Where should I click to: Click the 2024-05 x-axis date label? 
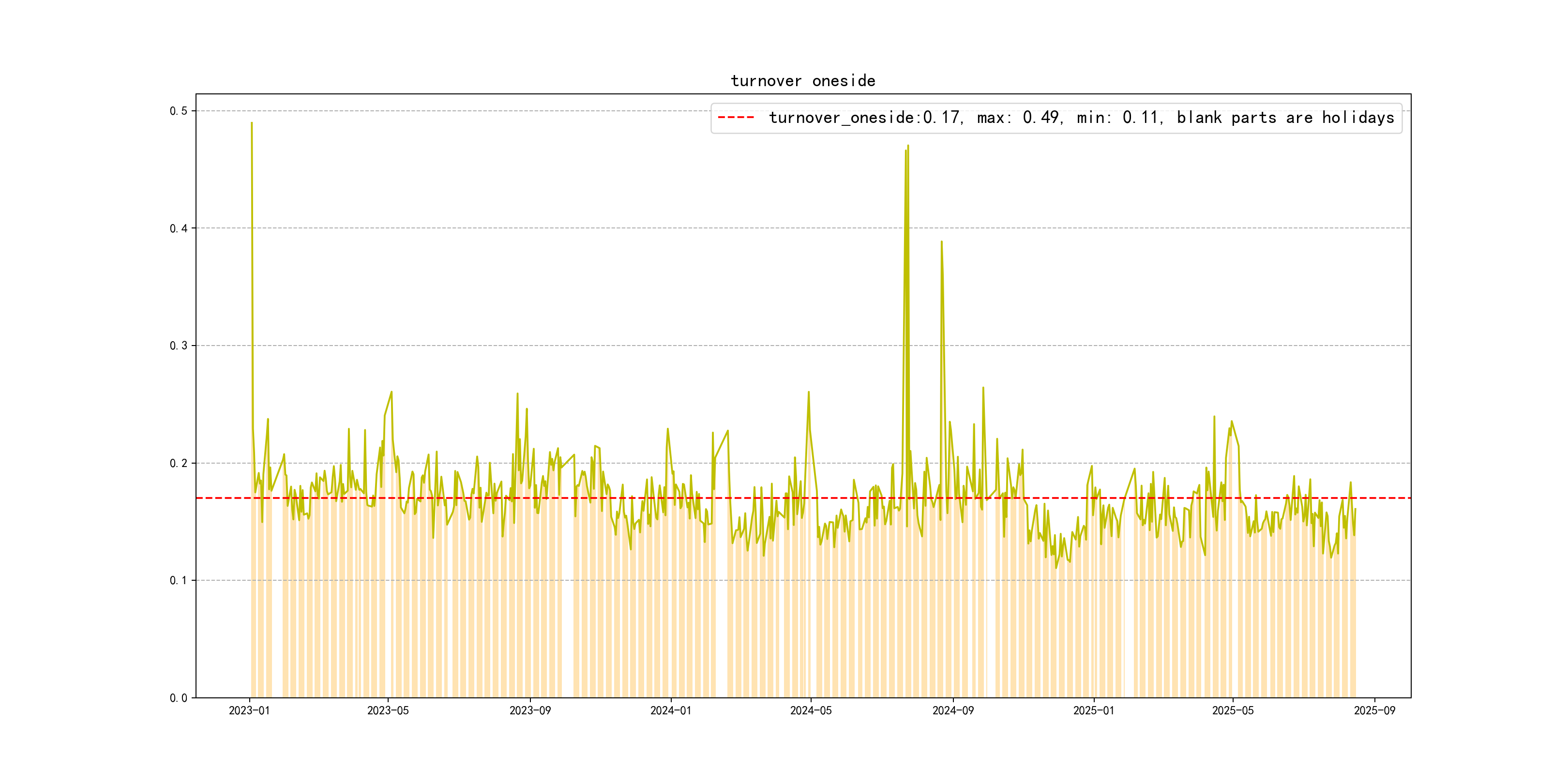pyautogui.click(x=810, y=710)
